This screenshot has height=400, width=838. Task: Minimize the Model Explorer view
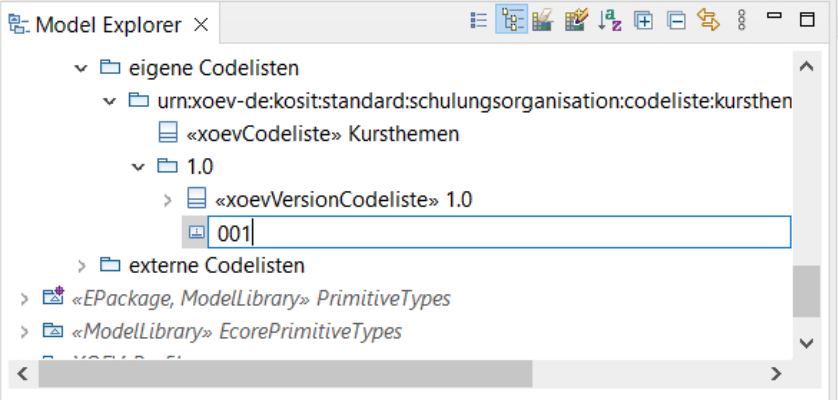[774, 16]
